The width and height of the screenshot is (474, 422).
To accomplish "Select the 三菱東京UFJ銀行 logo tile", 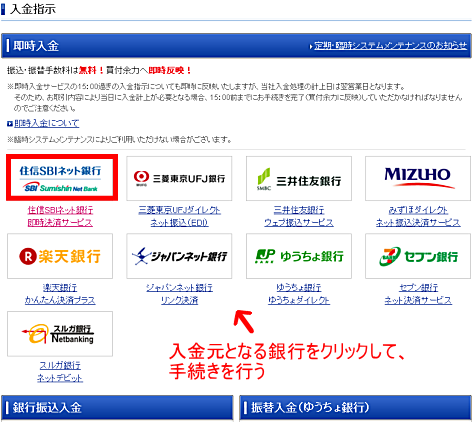I will (x=179, y=178).
